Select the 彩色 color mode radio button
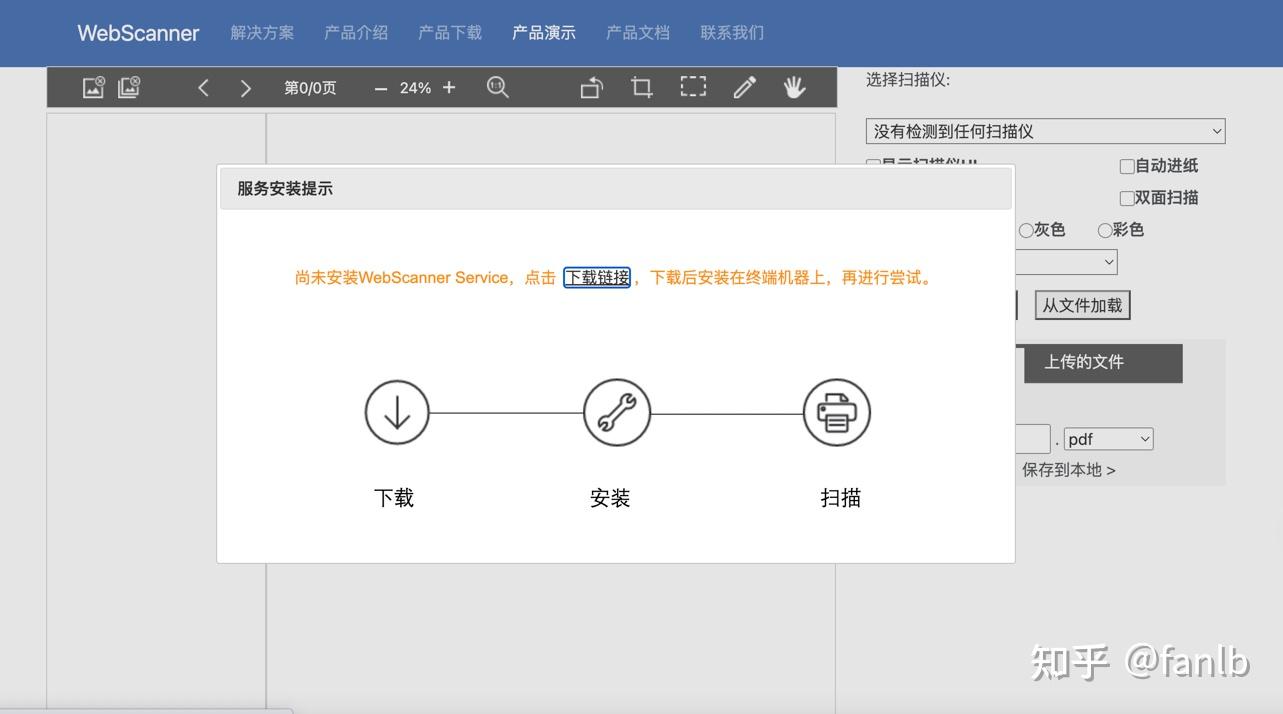Screen dimensions: 1283x714 tap(1103, 229)
